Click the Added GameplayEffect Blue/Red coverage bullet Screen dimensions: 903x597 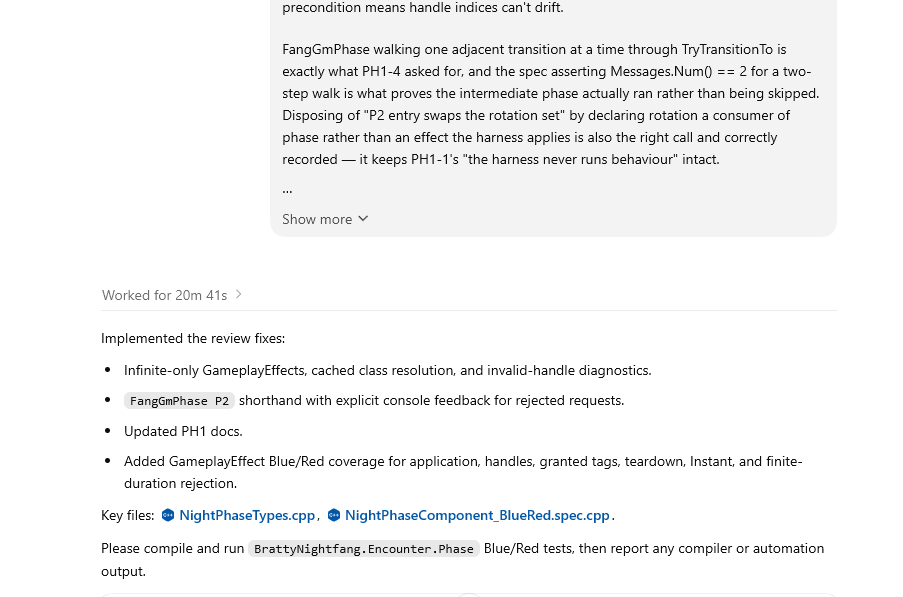(x=463, y=472)
